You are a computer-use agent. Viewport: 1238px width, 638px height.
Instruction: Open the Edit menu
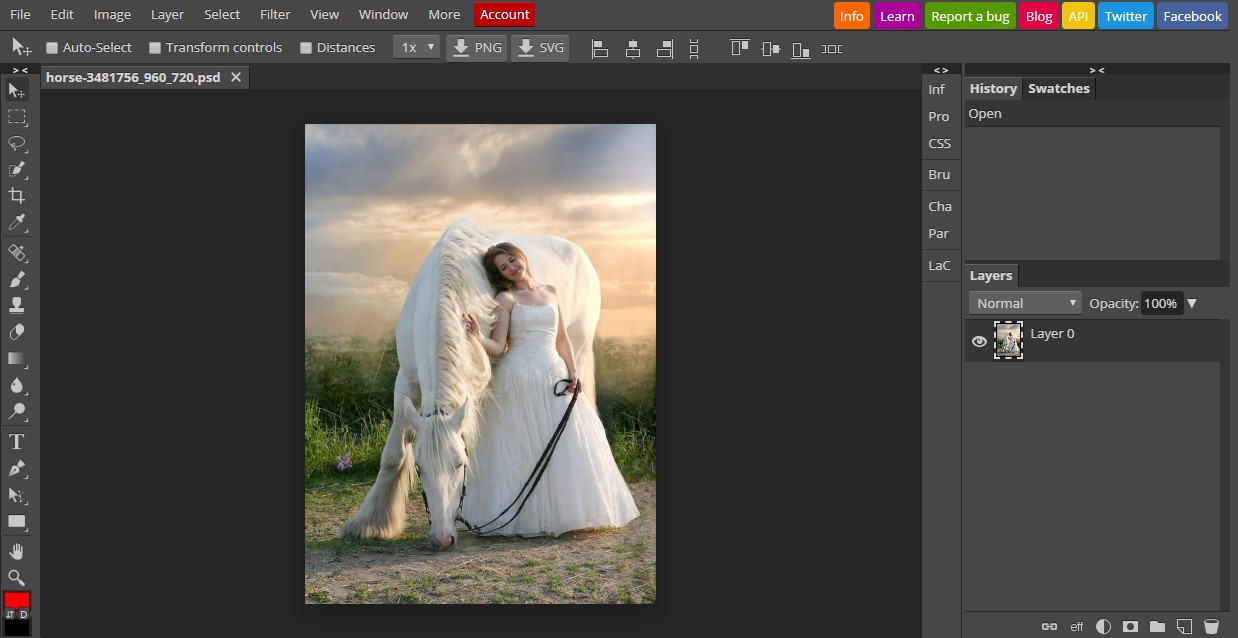click(x=62, y=14)
